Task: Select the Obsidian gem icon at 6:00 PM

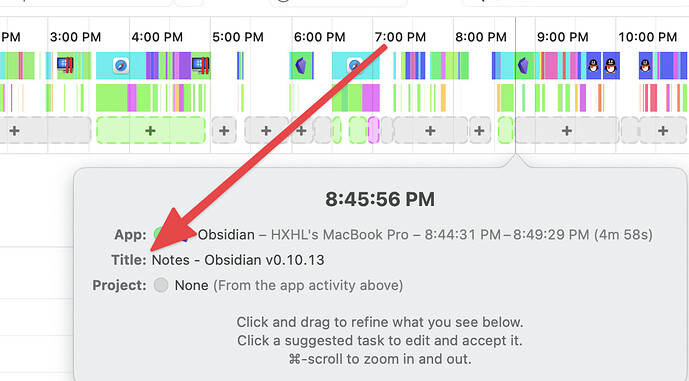Action: (x=301, y=65)
